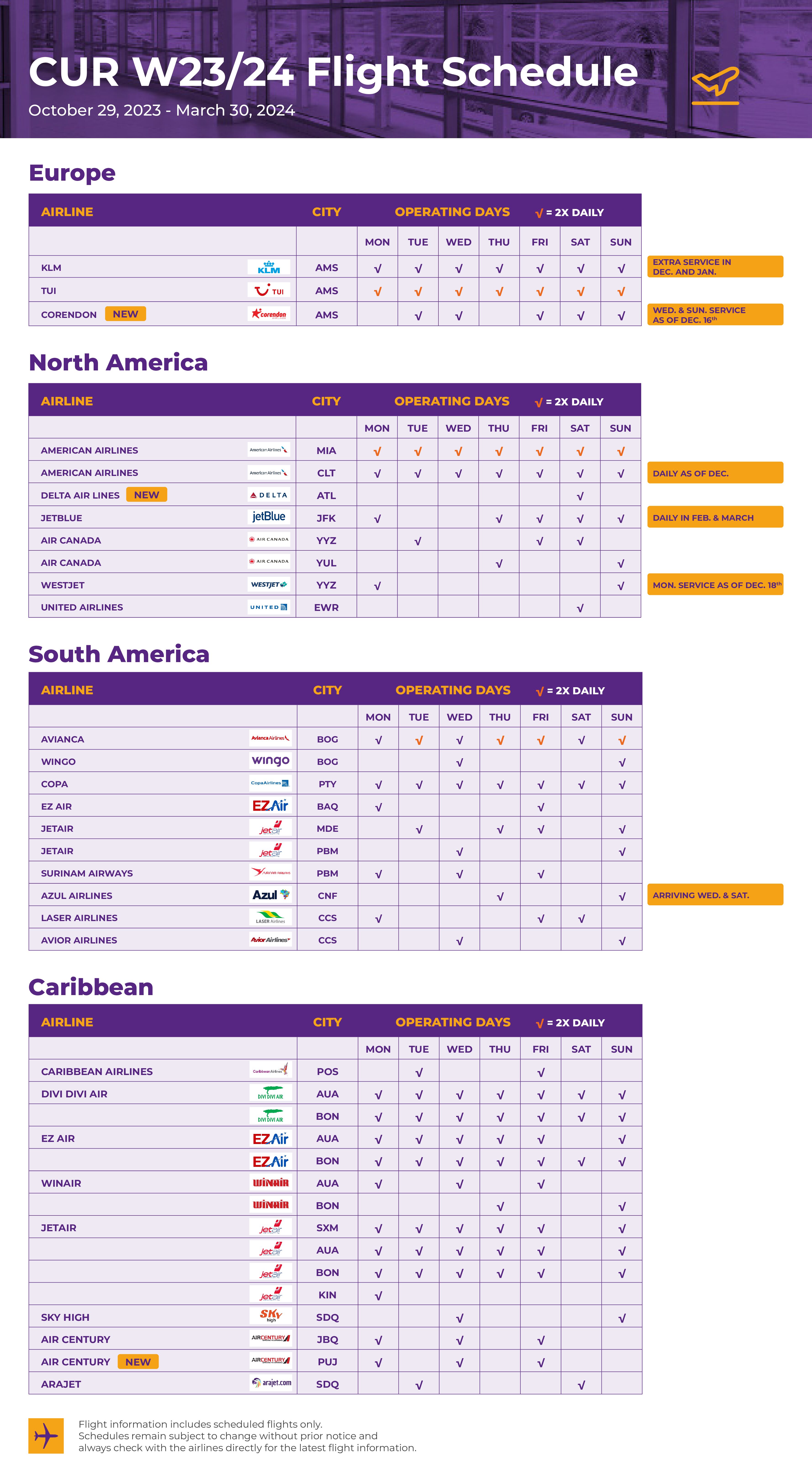
Task: Click the NEW badge next to Air Century
Action: pos(138,1362)
